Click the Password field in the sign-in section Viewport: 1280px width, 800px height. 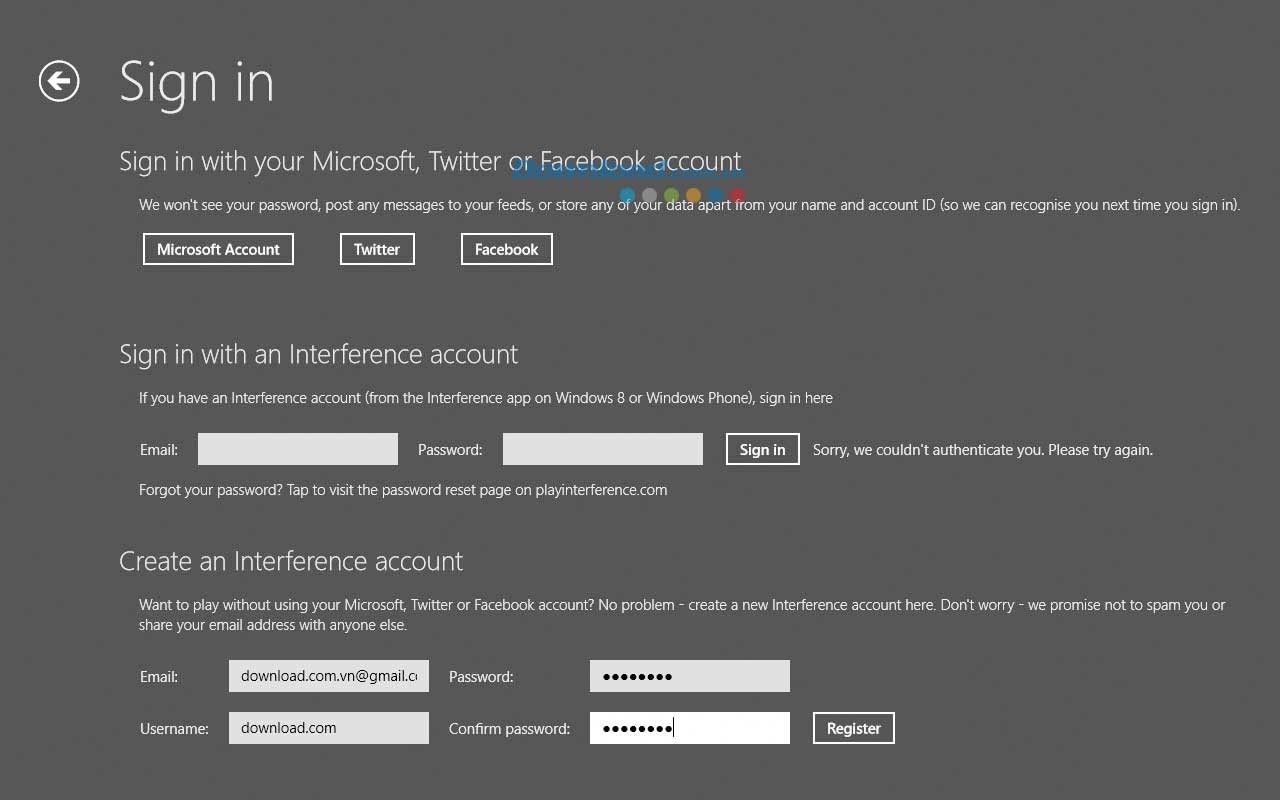click(602, 448)
